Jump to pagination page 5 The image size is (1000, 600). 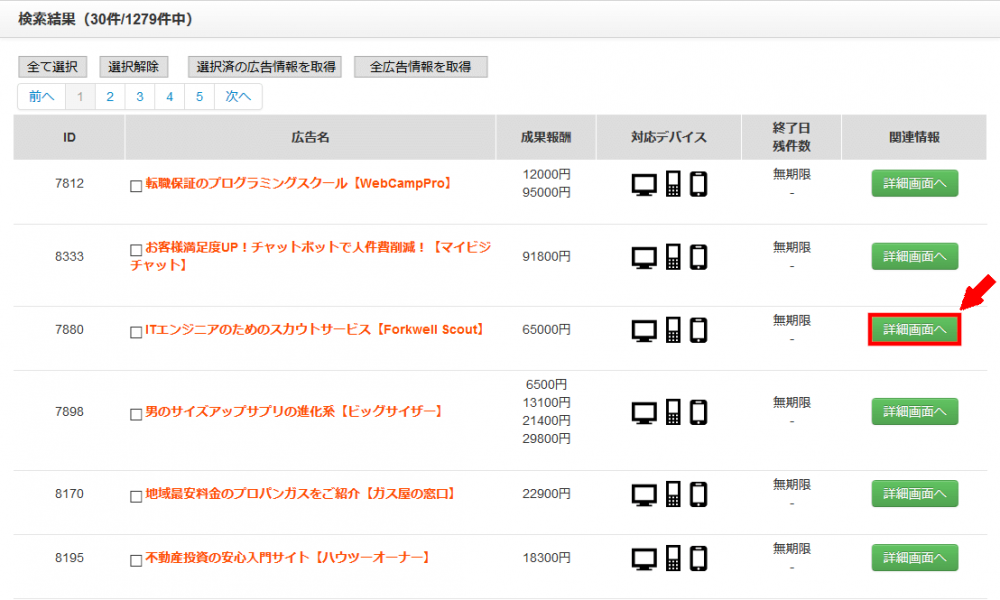tap(200, 96)
